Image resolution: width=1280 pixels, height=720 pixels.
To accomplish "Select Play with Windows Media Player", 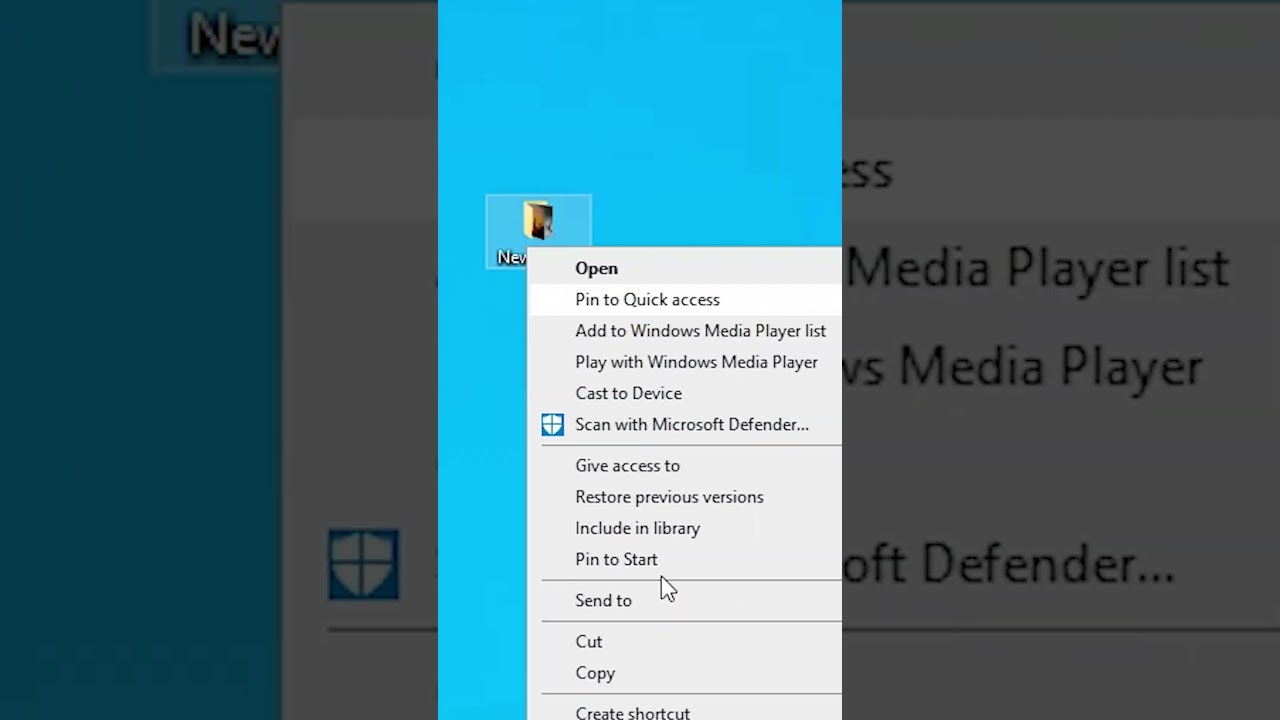I will [685, 362].
